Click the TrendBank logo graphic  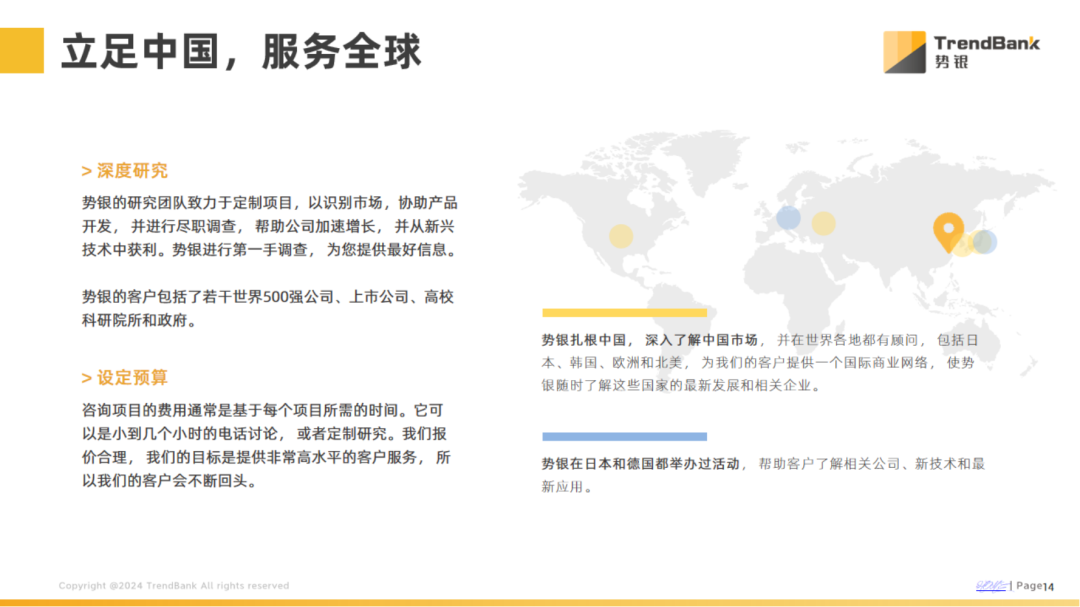tap(904, 51)
